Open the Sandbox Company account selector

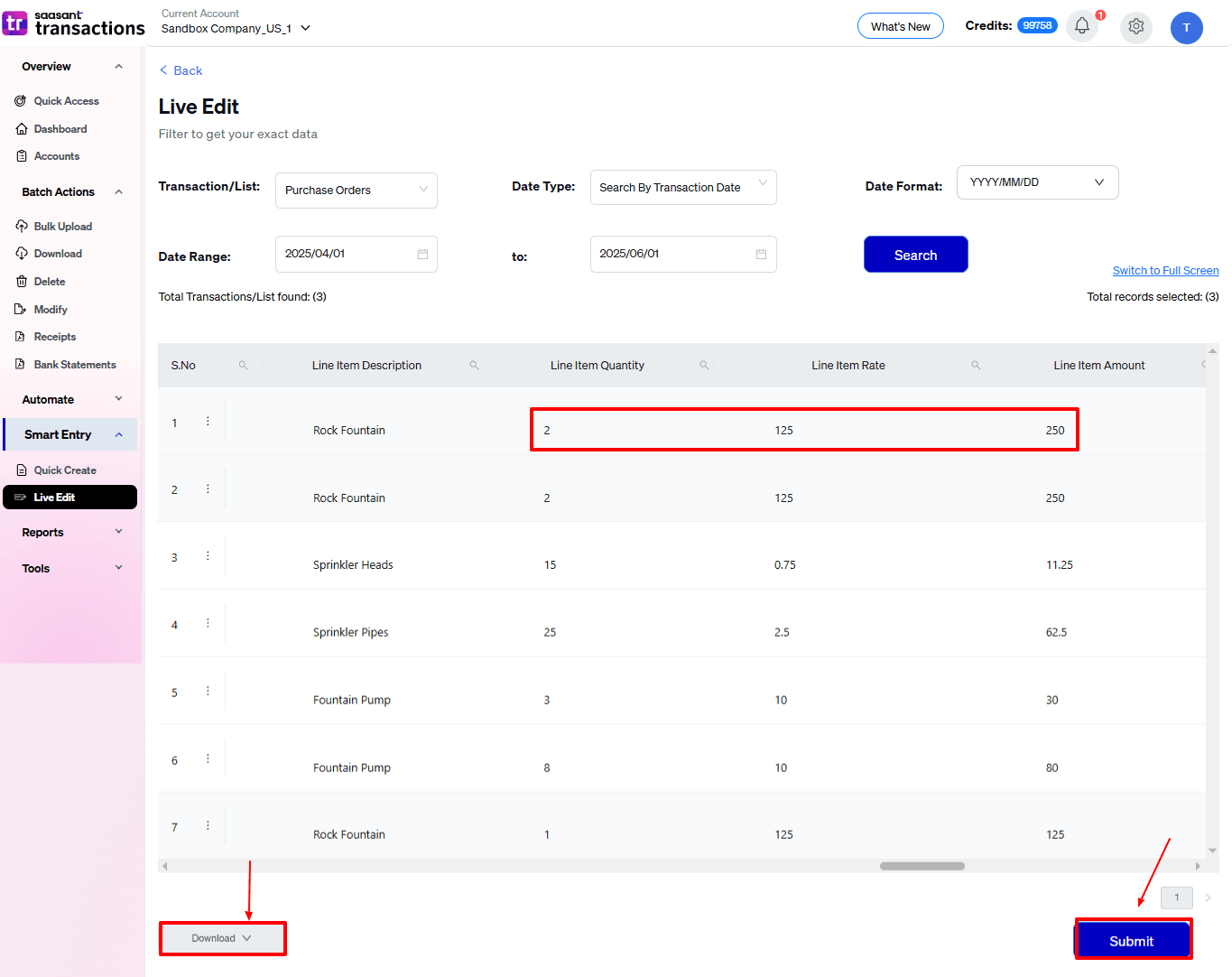pyautogui.click(x=235, y=28)
